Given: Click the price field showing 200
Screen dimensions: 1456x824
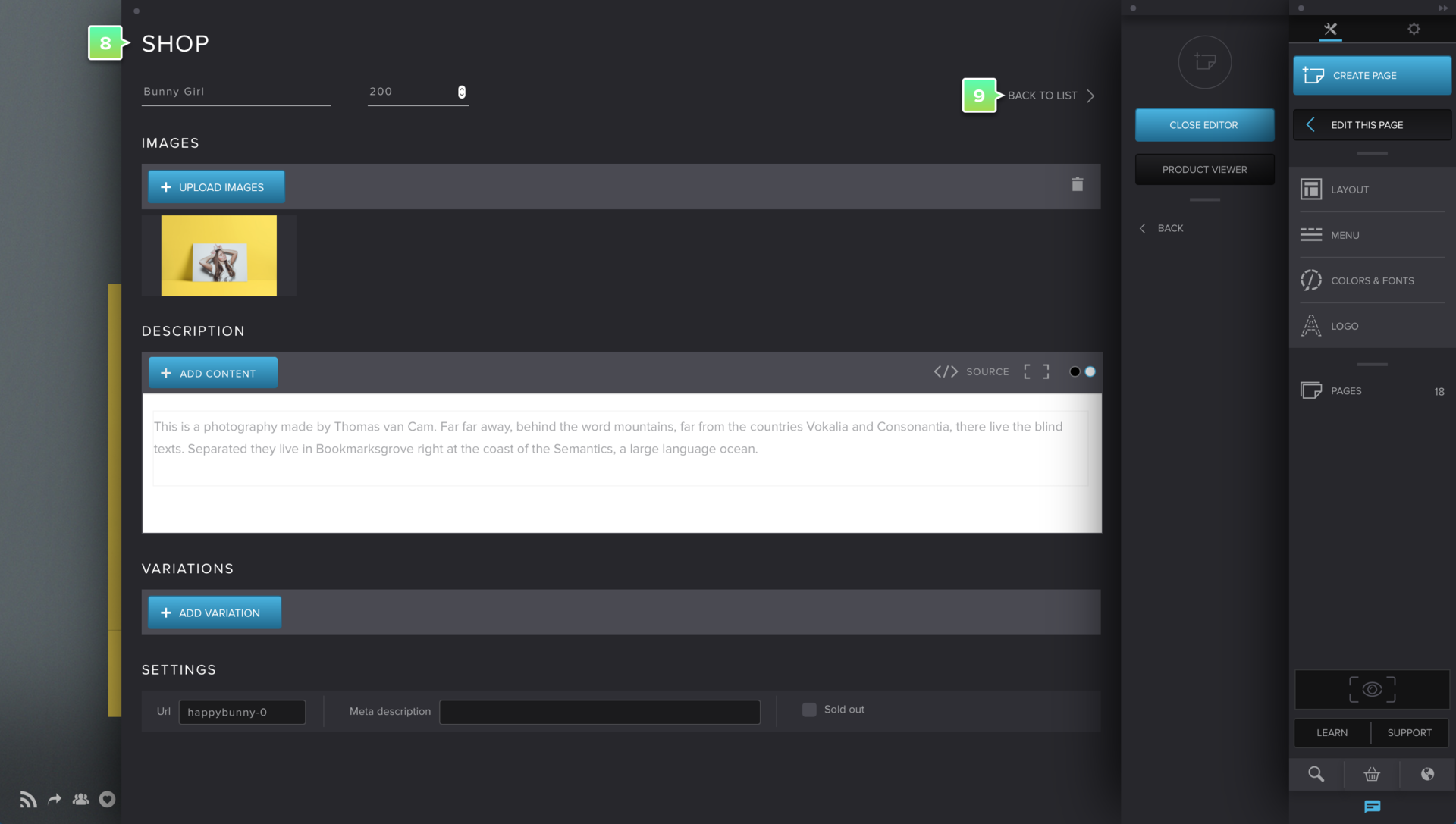Looking at the screenshot, I should coord(417,92).
